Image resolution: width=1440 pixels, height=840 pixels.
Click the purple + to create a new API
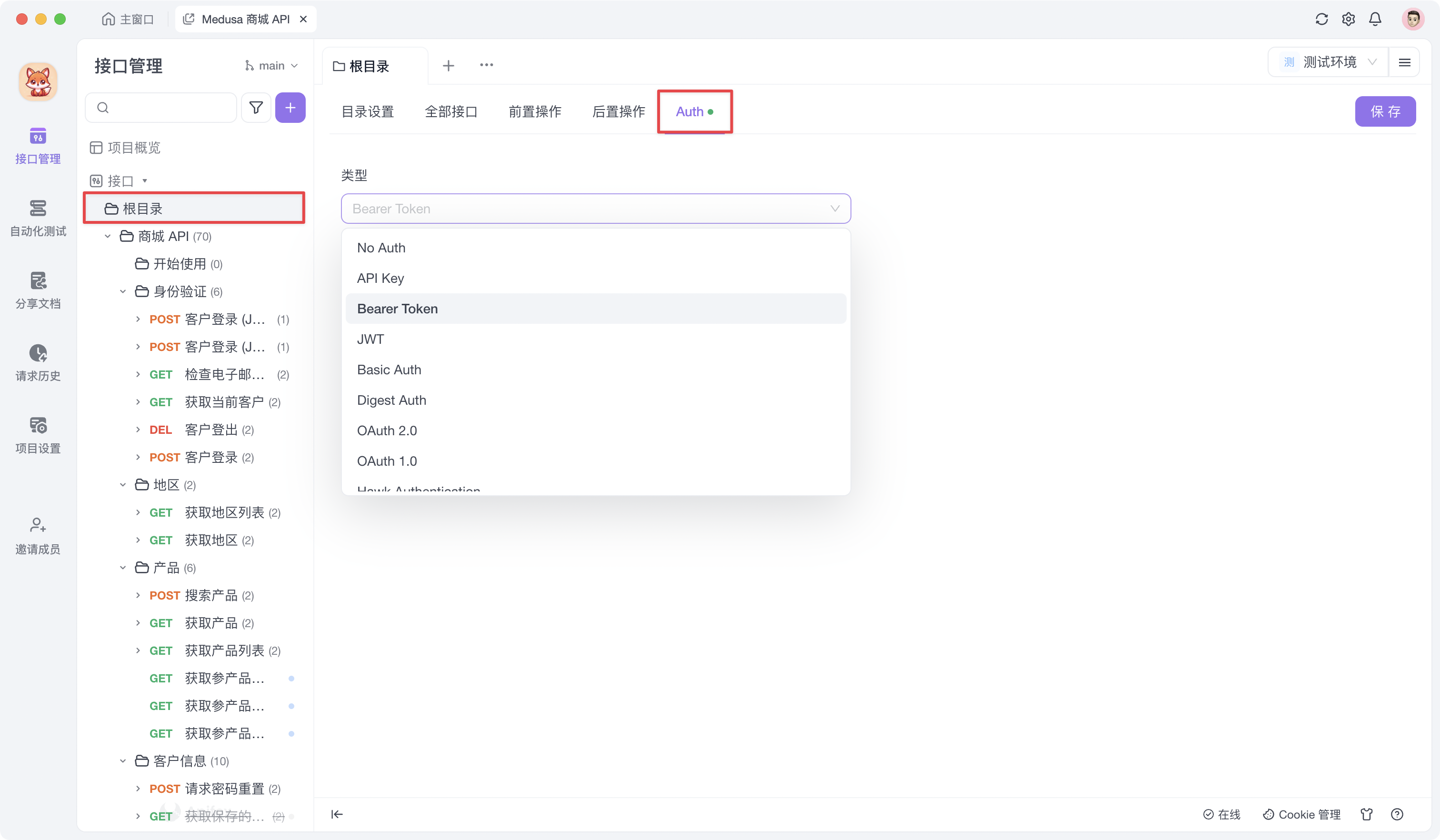pyautogui.click(x=290, y=108)
